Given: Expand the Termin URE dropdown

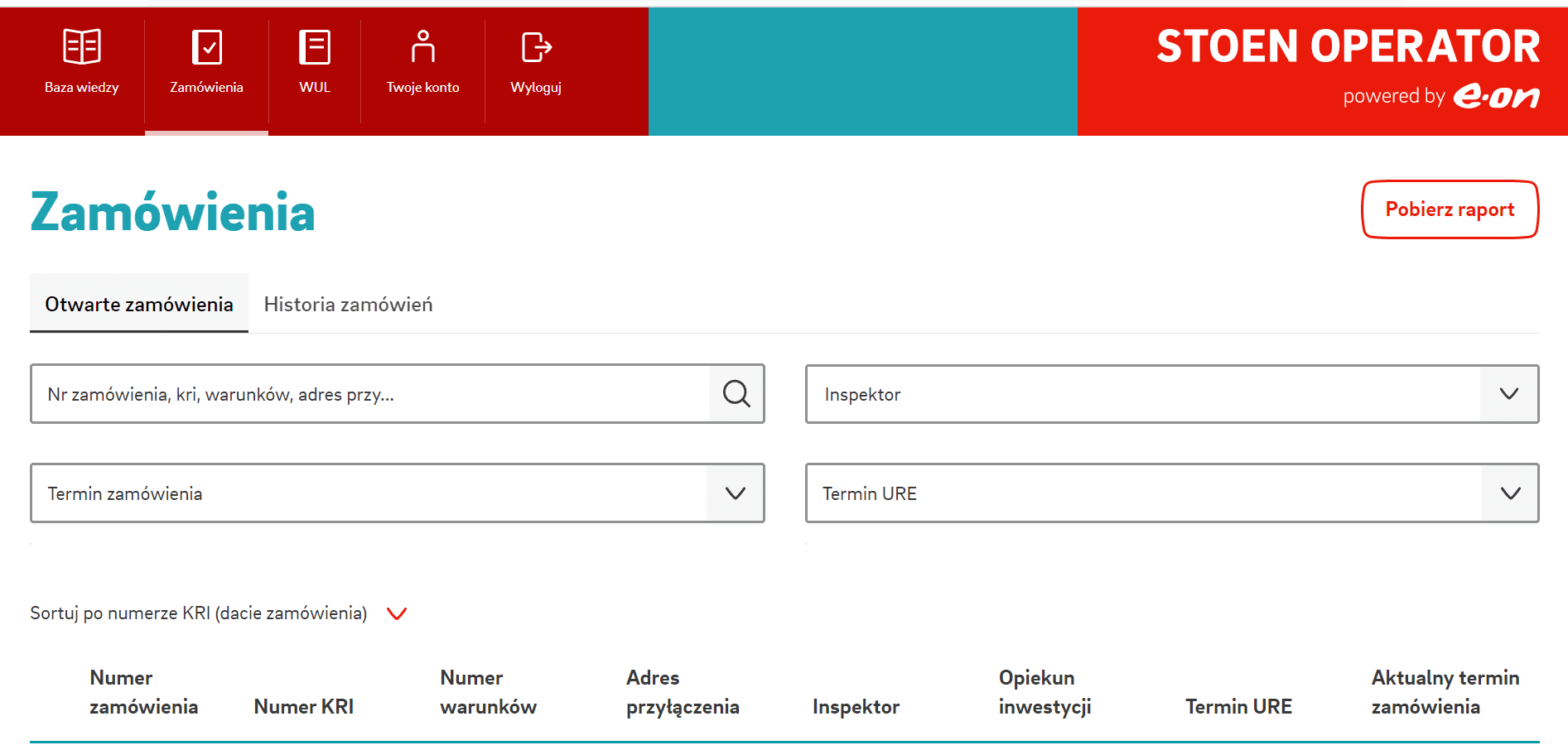Looking at the screenshot, I should 1509,493.
